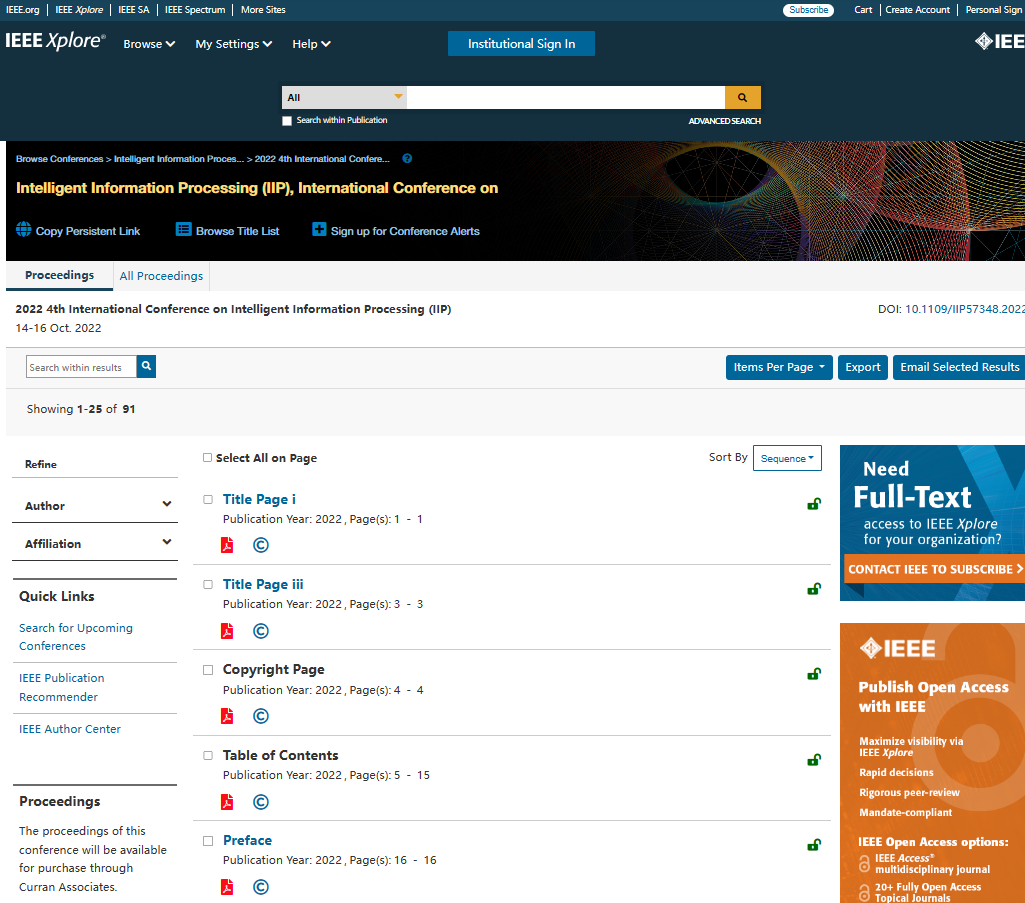Open IEEE Spectrum site link
Screen dimensions: 1025x903
(195, 10)
